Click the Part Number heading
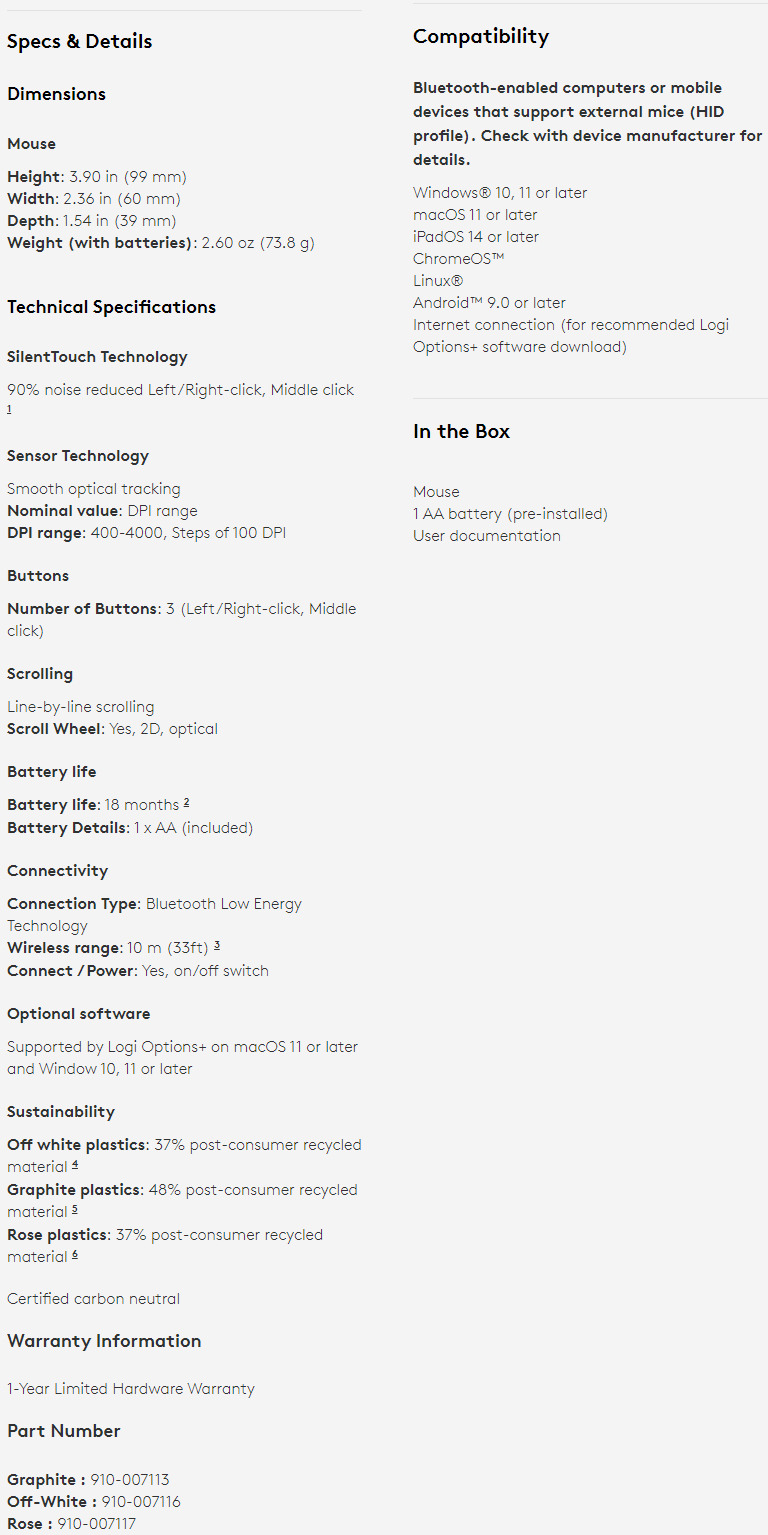The image size is (768, 1535). (x=64, y=1431)
